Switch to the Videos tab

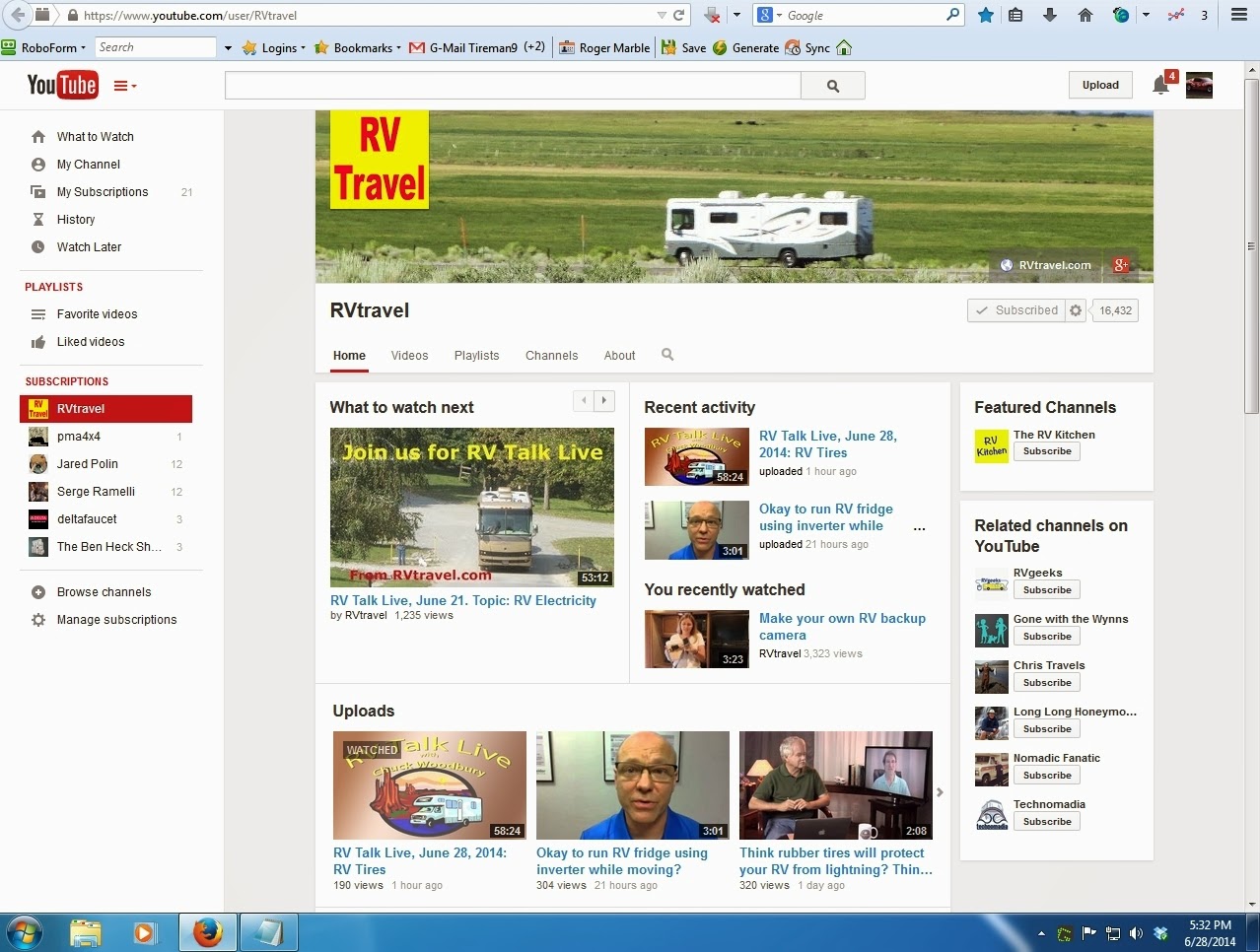point(409,356)
